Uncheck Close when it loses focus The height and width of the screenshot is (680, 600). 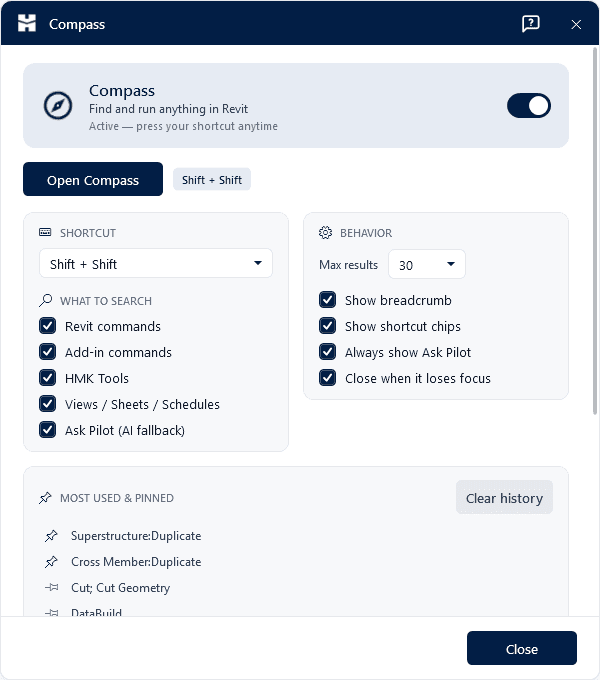click(327, 378)
